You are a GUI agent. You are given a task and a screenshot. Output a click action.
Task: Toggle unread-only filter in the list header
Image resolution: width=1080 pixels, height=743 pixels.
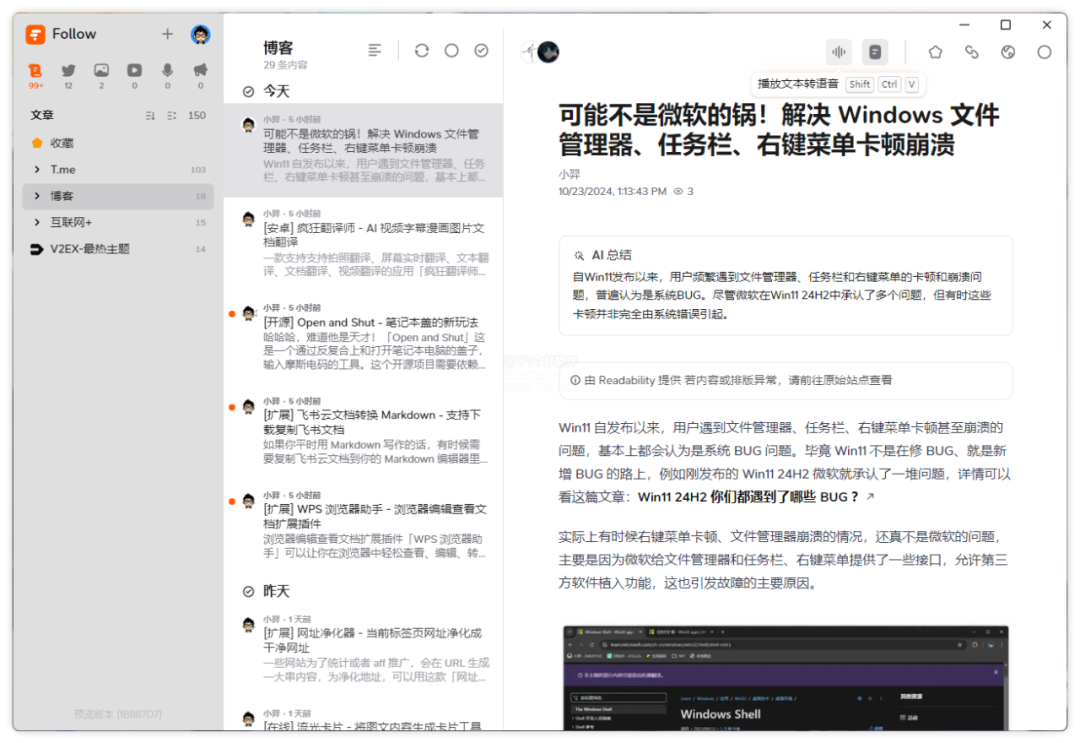tap(451, 50)
